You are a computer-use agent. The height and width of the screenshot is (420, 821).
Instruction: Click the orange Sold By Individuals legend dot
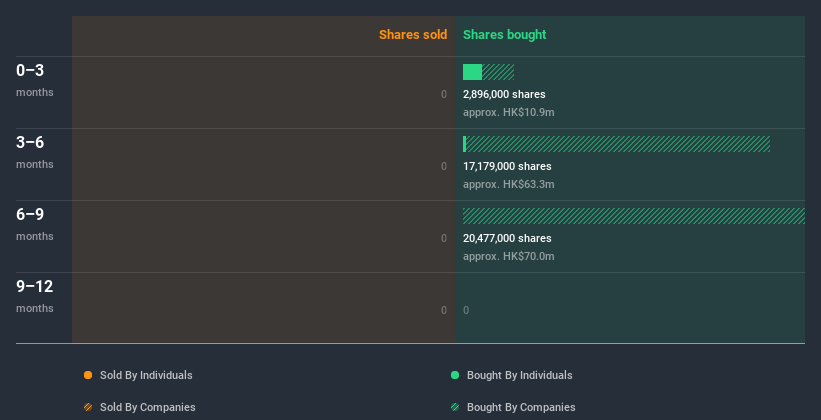(88, 375)
